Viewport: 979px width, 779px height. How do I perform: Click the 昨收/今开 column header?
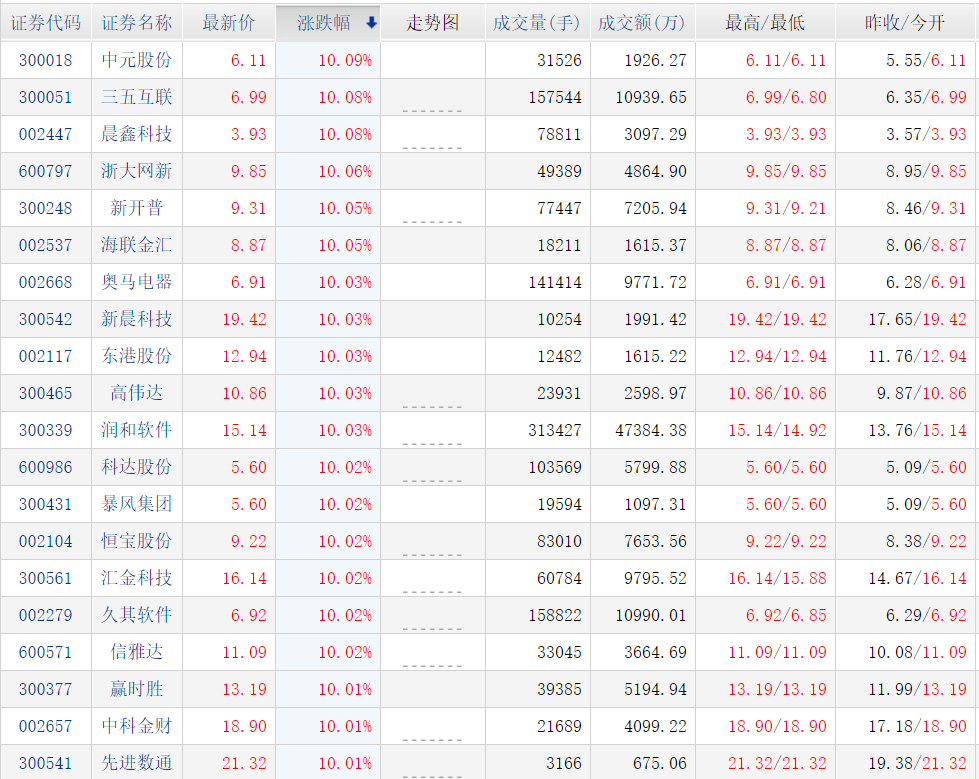pos(905,23)
